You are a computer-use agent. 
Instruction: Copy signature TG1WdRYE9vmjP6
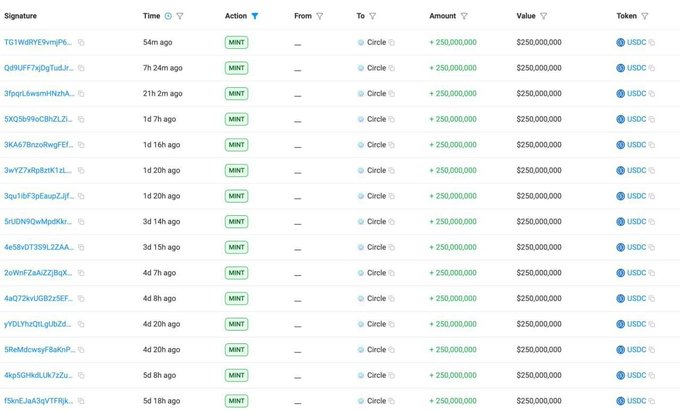point(81,43)
